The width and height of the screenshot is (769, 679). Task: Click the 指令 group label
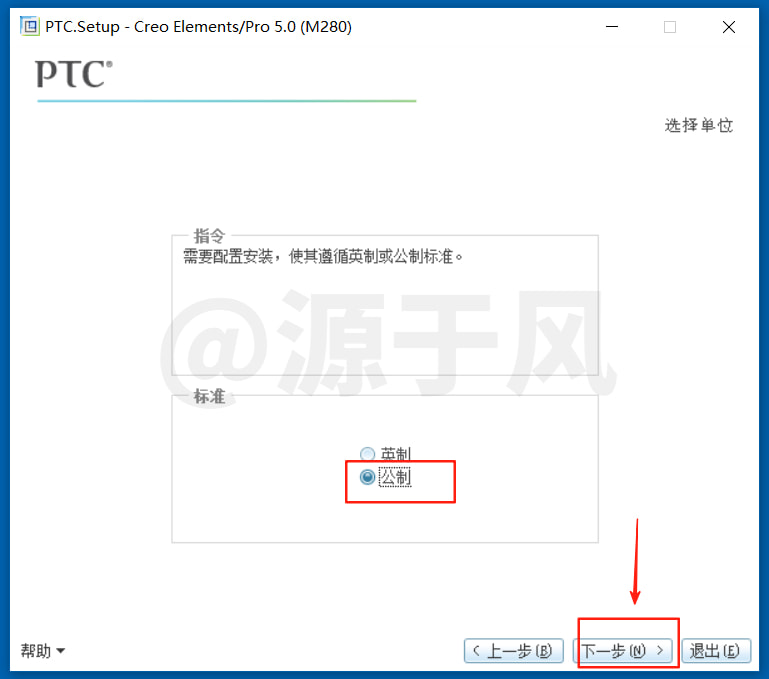pyautogui.click(x=209, y=236)
